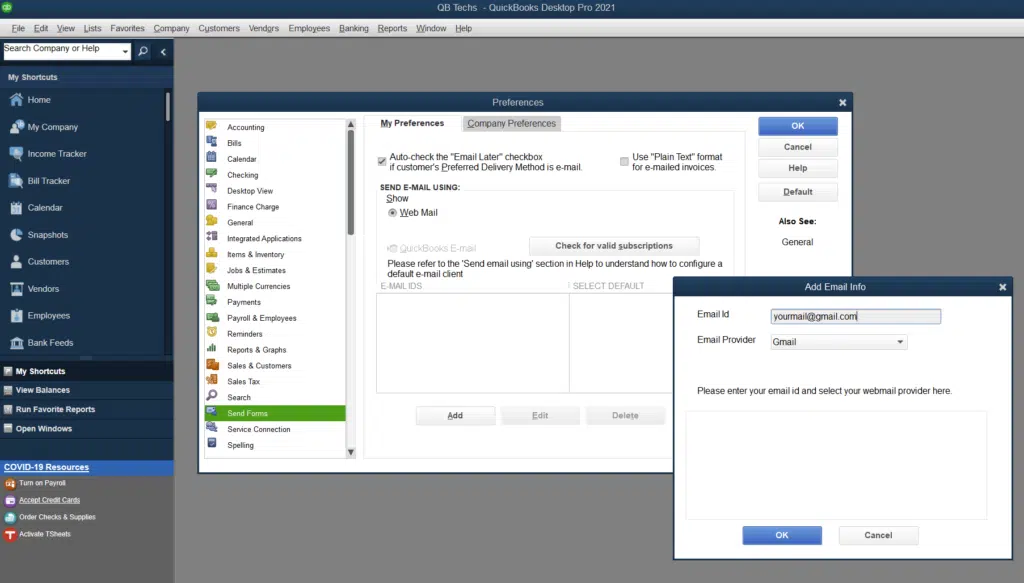This screenshot has width=1024, height=583.
Task: Click the preferences list scrollbar thumb
Action: (x=351, y=181)
